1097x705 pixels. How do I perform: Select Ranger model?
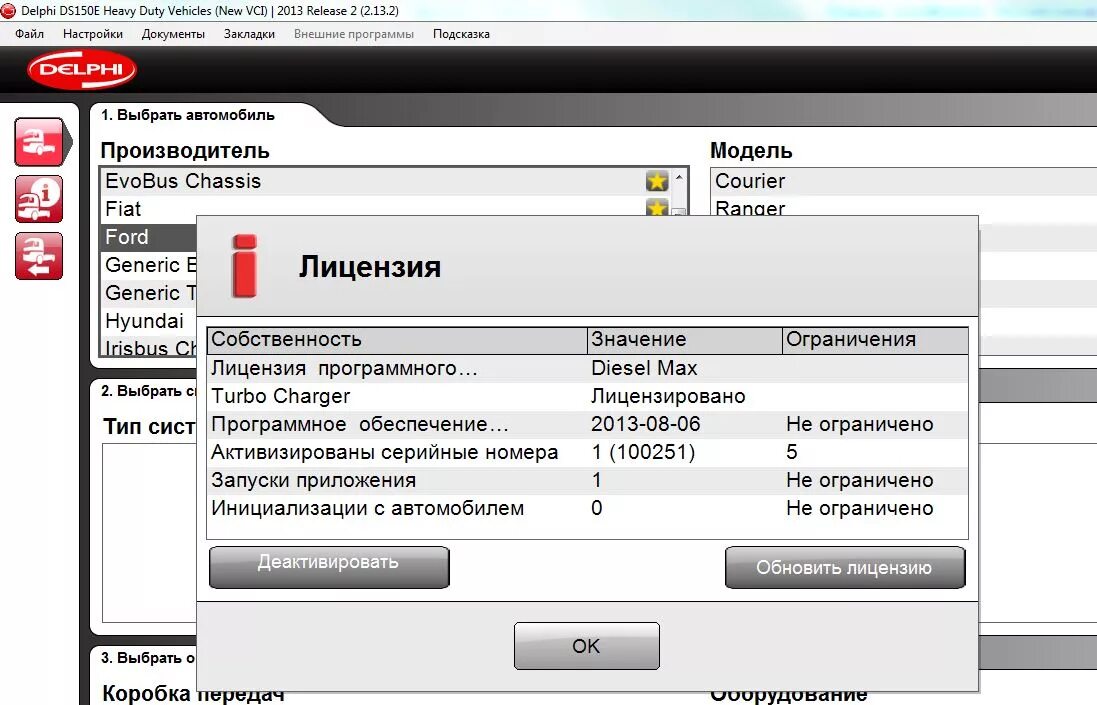tap(903, 208)
